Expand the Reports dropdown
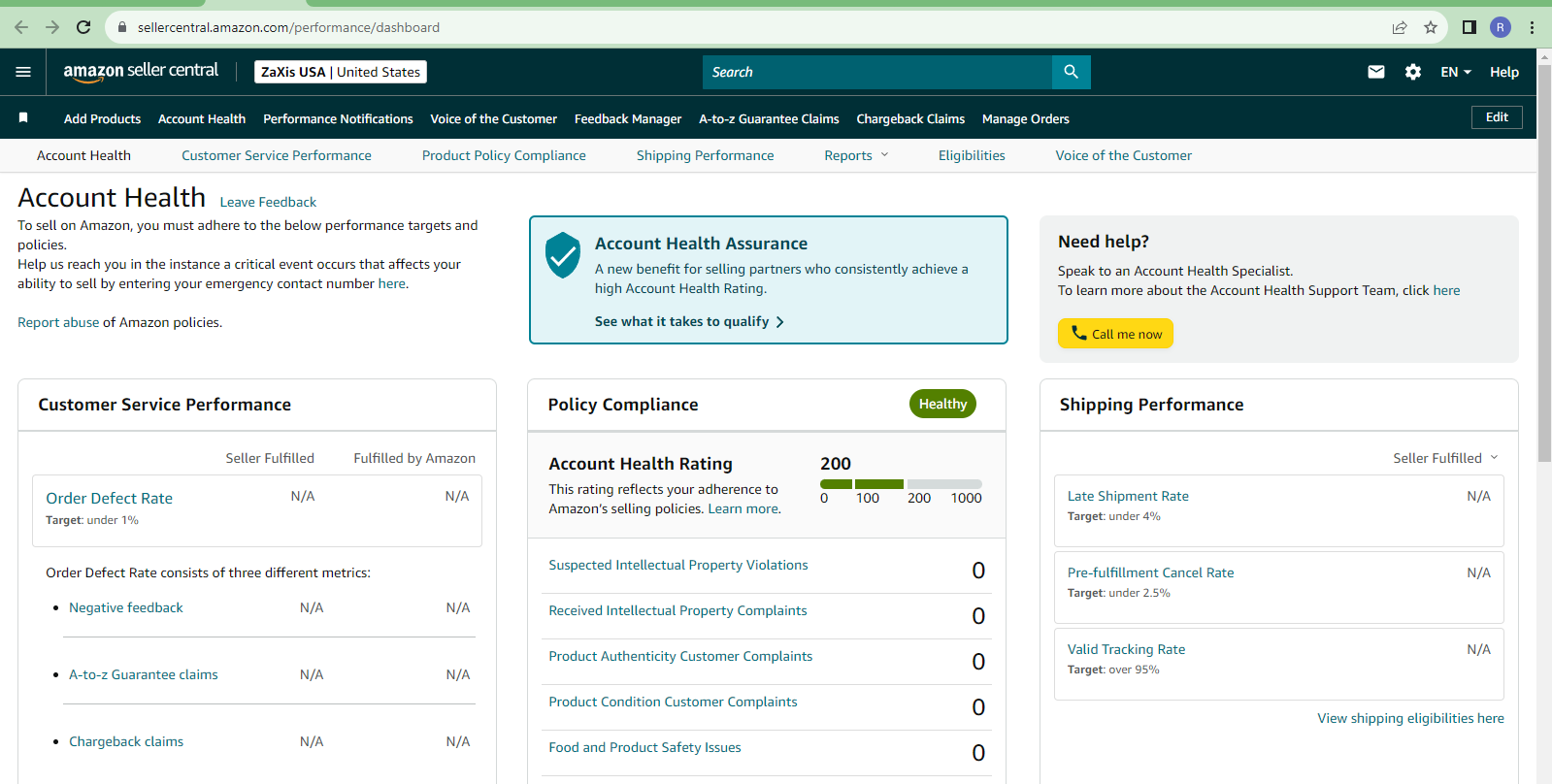This screenshot has height=784, width=1552. (856, 155)
